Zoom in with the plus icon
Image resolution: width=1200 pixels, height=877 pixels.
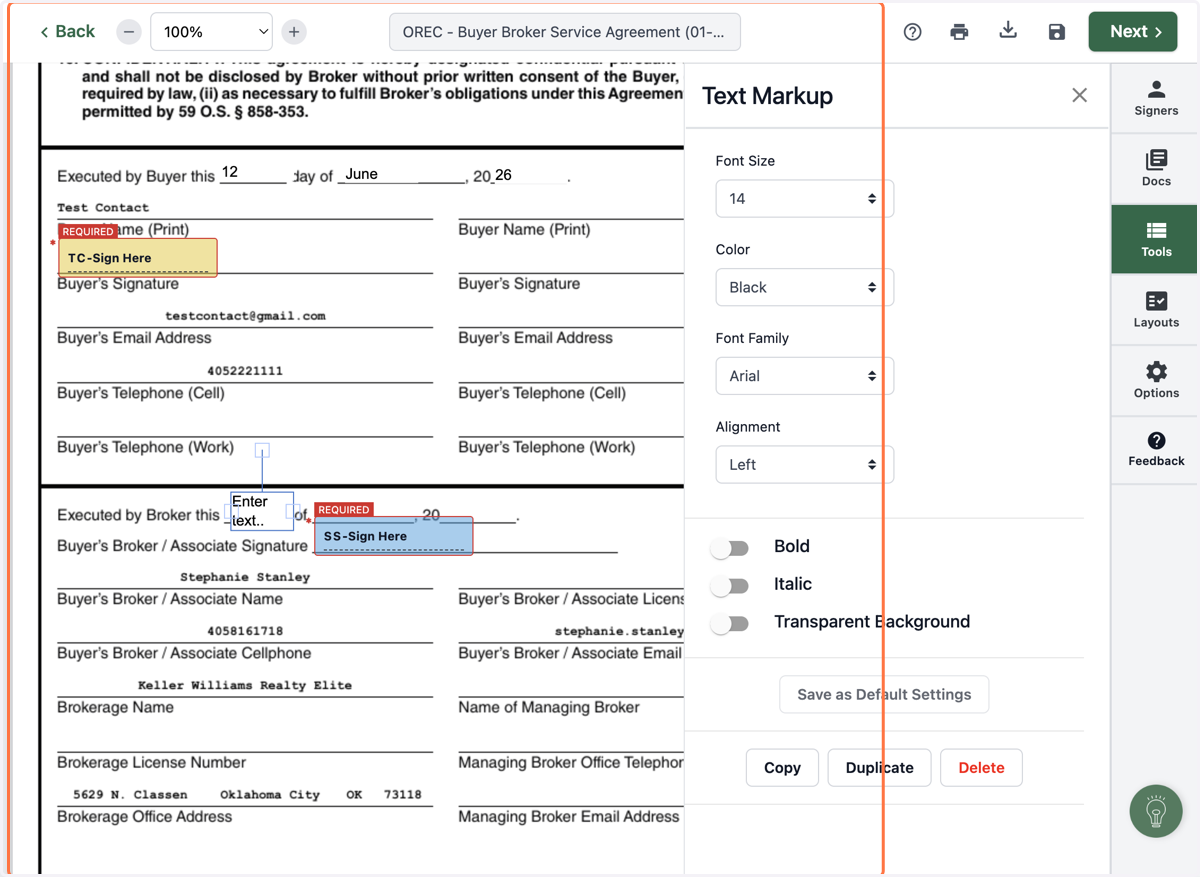coord(294,32)
